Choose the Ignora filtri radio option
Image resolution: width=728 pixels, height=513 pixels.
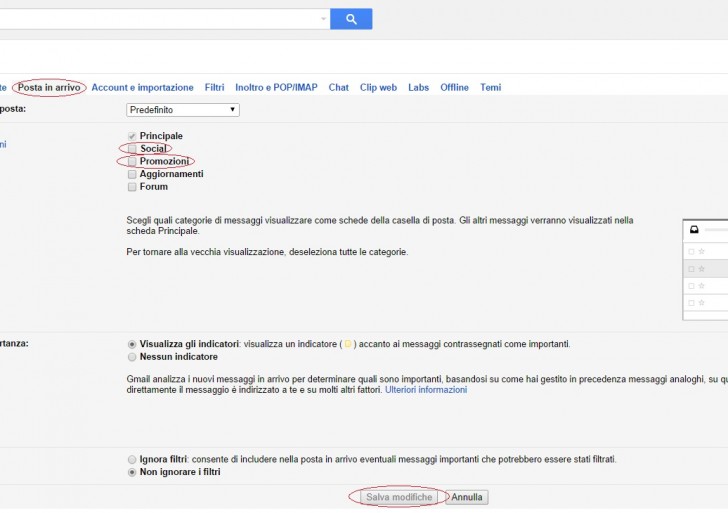pyautogui.click(x=132, y=459)
